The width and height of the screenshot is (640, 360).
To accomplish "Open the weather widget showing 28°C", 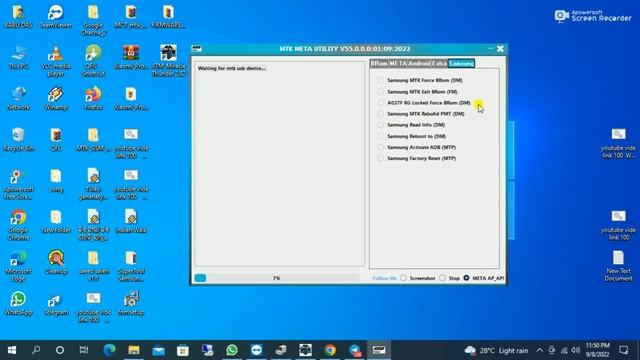I will tap(496, 350).
